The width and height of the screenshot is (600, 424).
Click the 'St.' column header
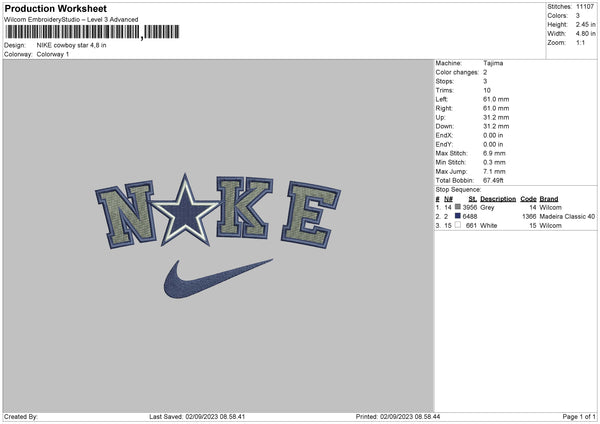(472, 199)
